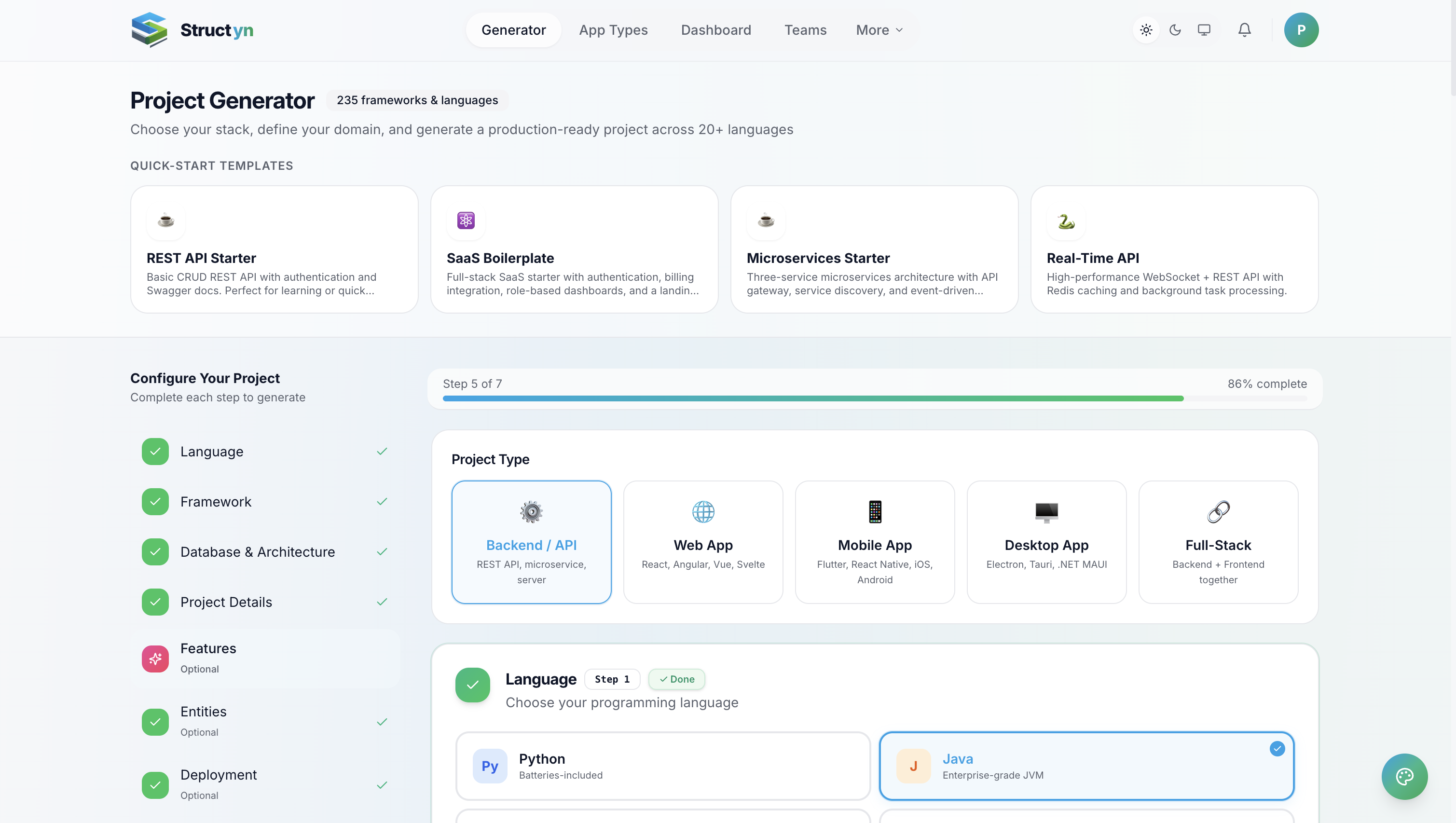Switch to light theme sun icon
1456x823 pixels.
[1146, 30]
